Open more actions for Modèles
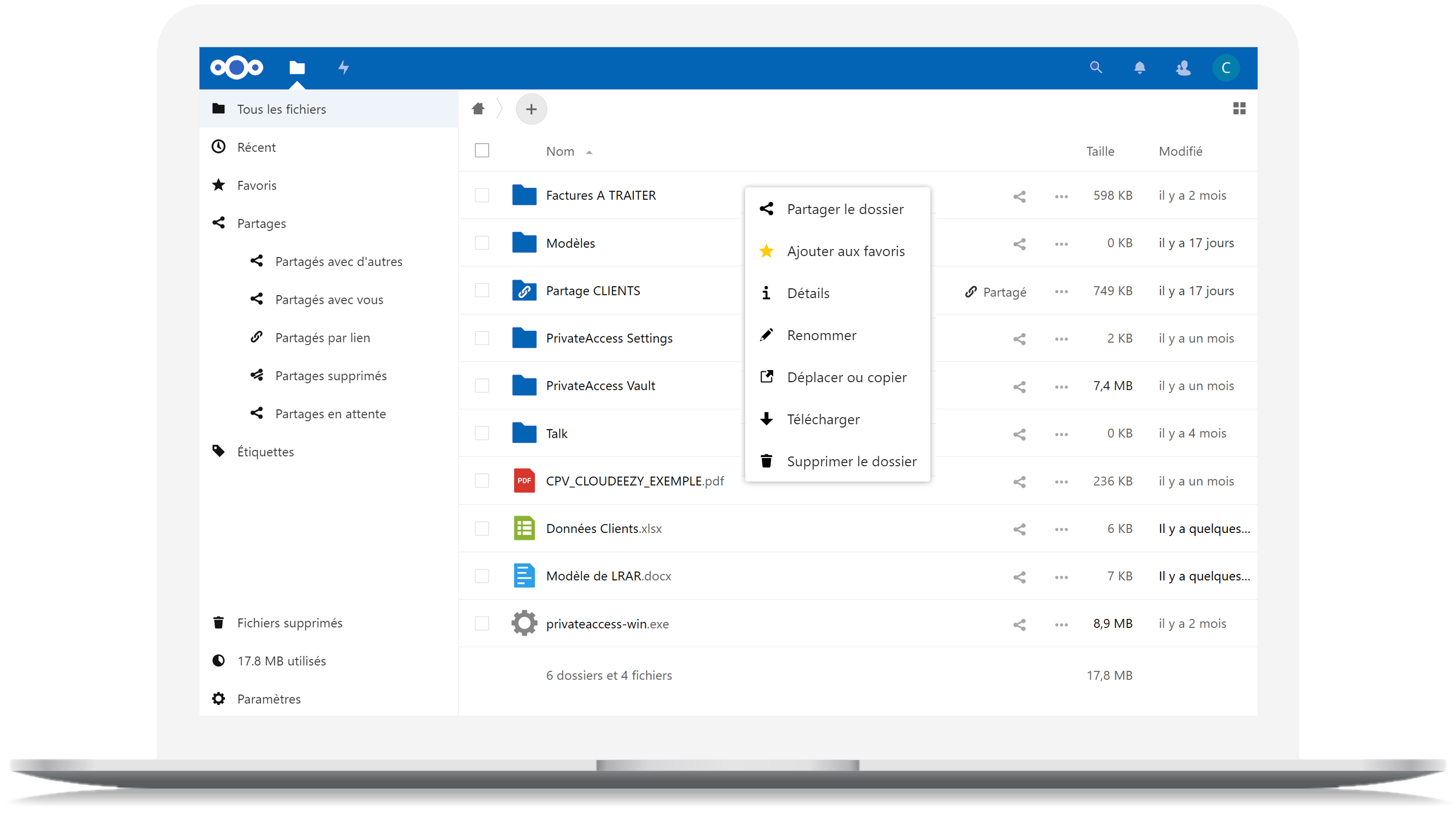Screen dimensions: 1456x819 coord(1061,244)
